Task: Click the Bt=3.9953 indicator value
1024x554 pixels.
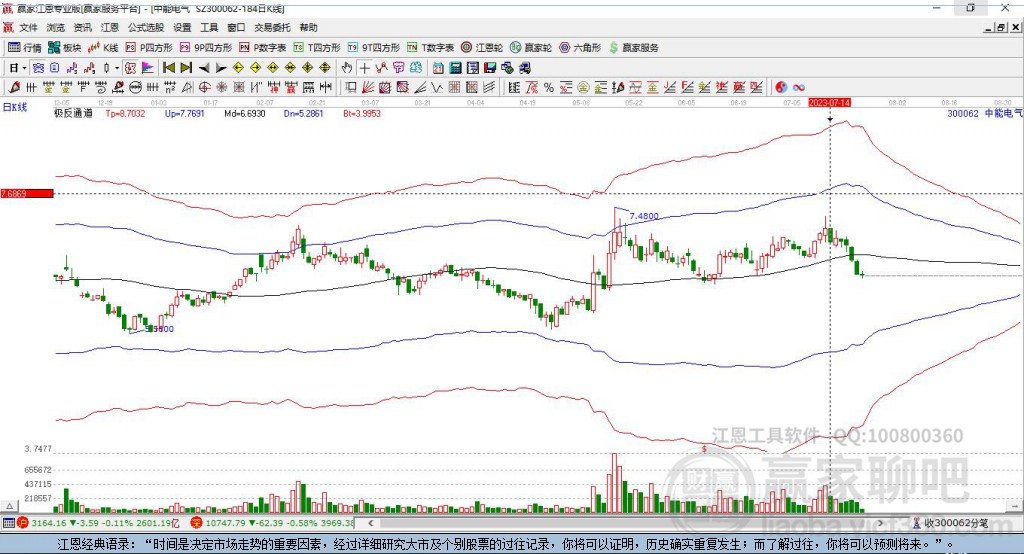Action: (362, 113)
